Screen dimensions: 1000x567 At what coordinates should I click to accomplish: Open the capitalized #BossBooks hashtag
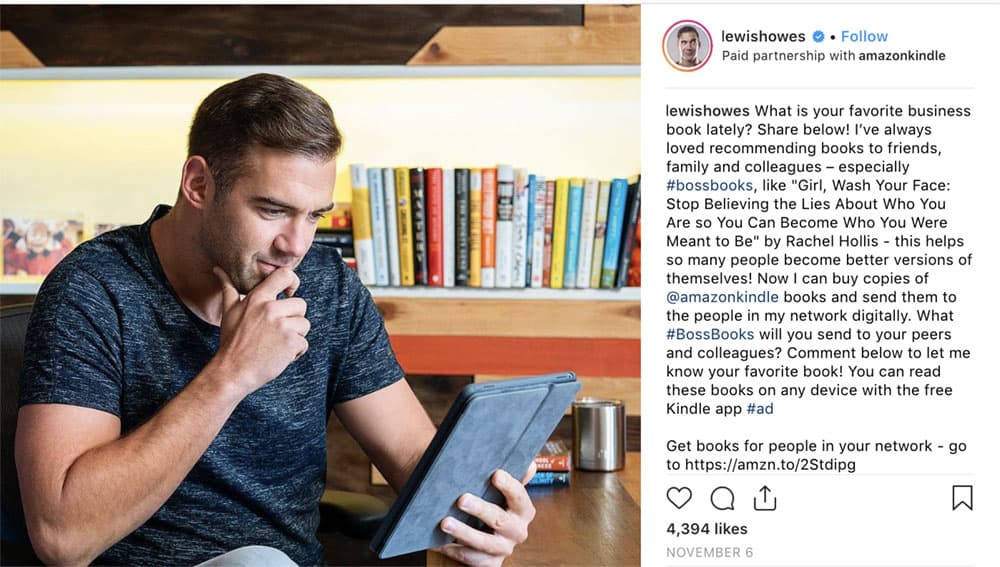(710, 334)
